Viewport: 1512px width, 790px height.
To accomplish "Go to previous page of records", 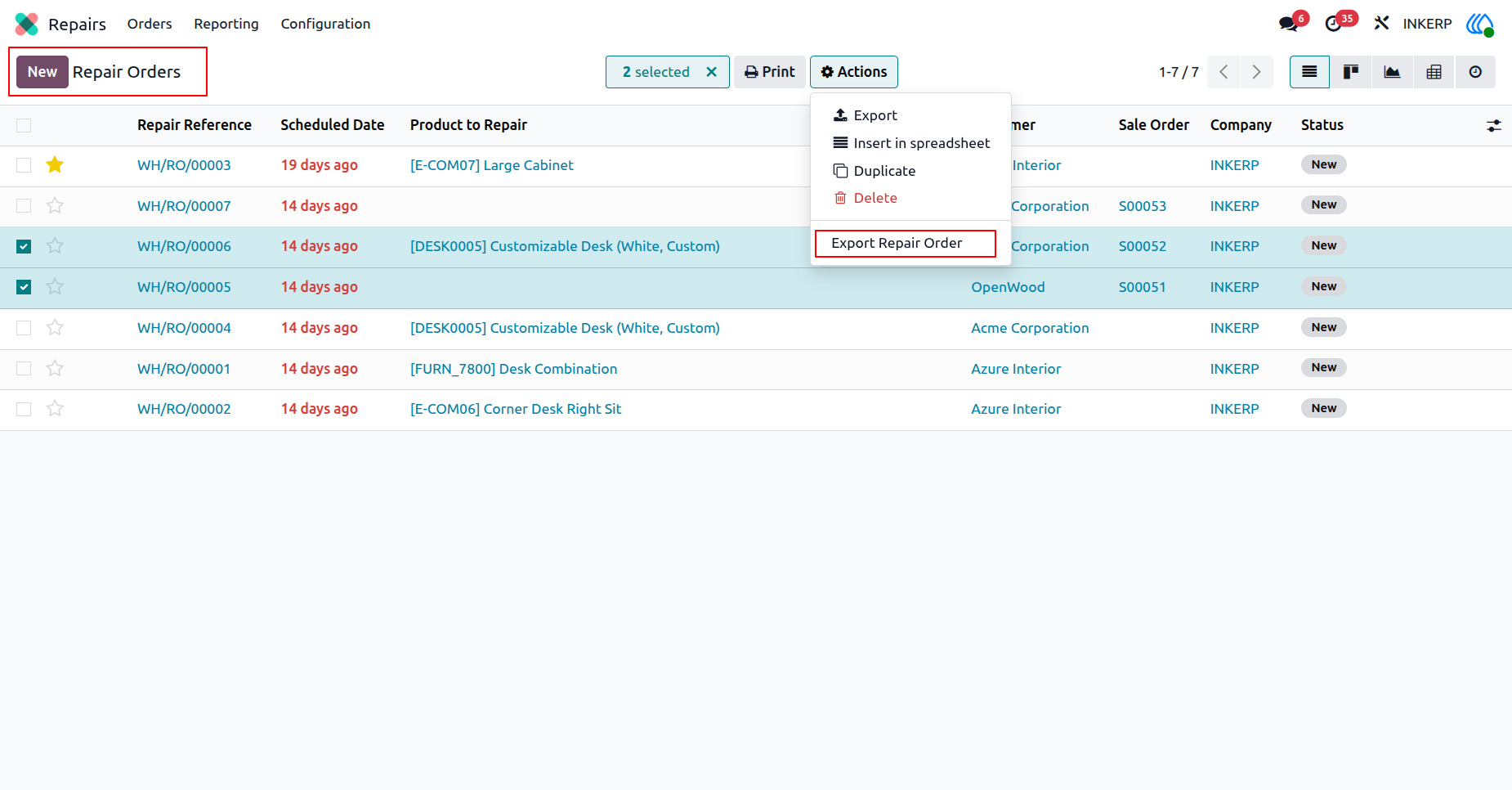I will 1223,72.
